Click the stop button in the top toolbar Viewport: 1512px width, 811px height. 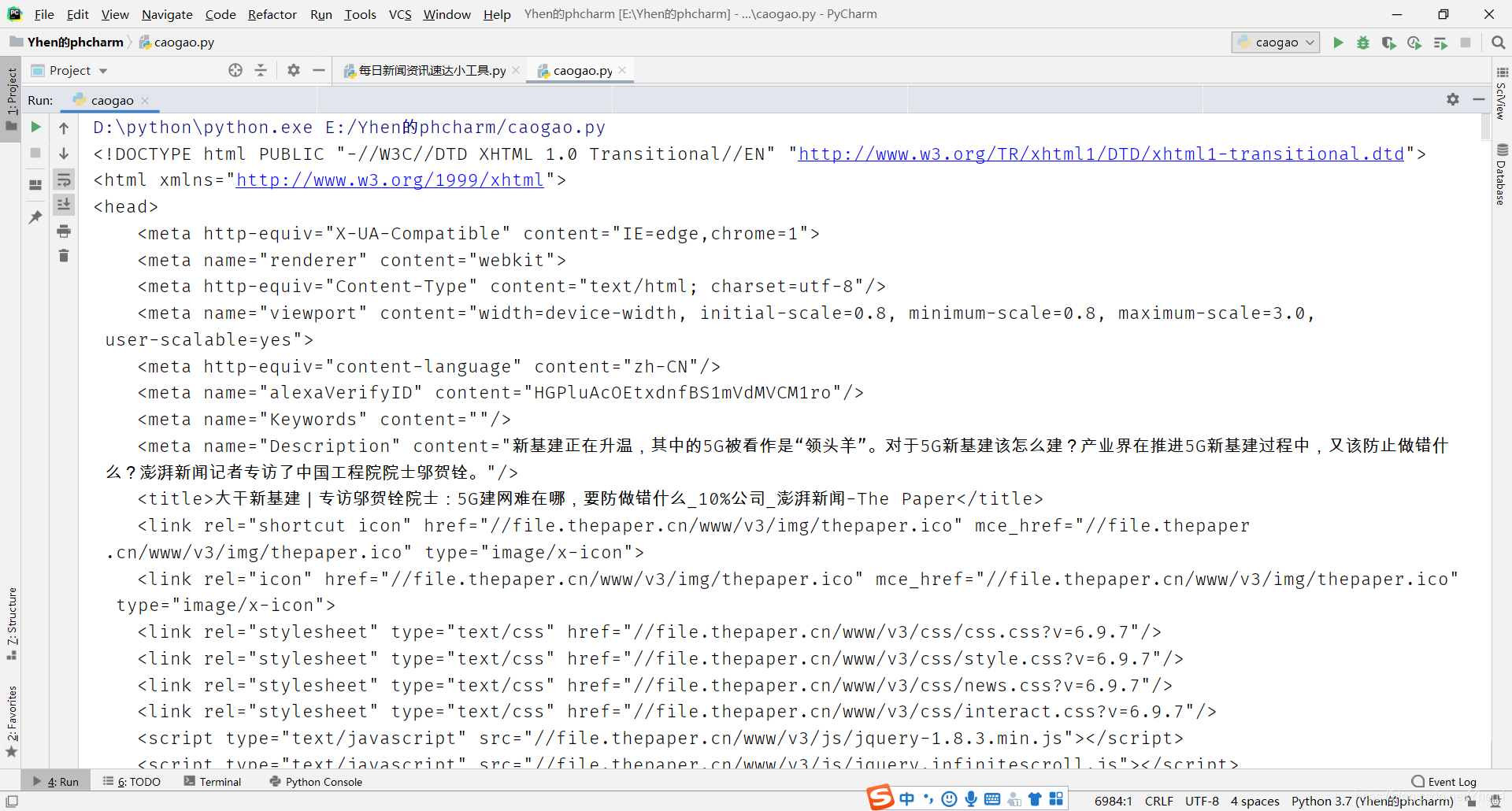click(1466, 43)
